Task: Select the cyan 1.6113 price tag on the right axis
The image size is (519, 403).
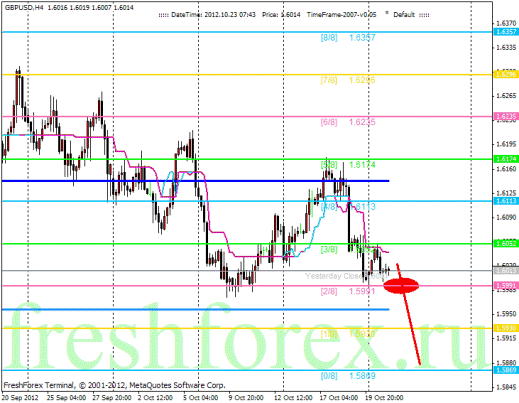Action: pos(506,201)
